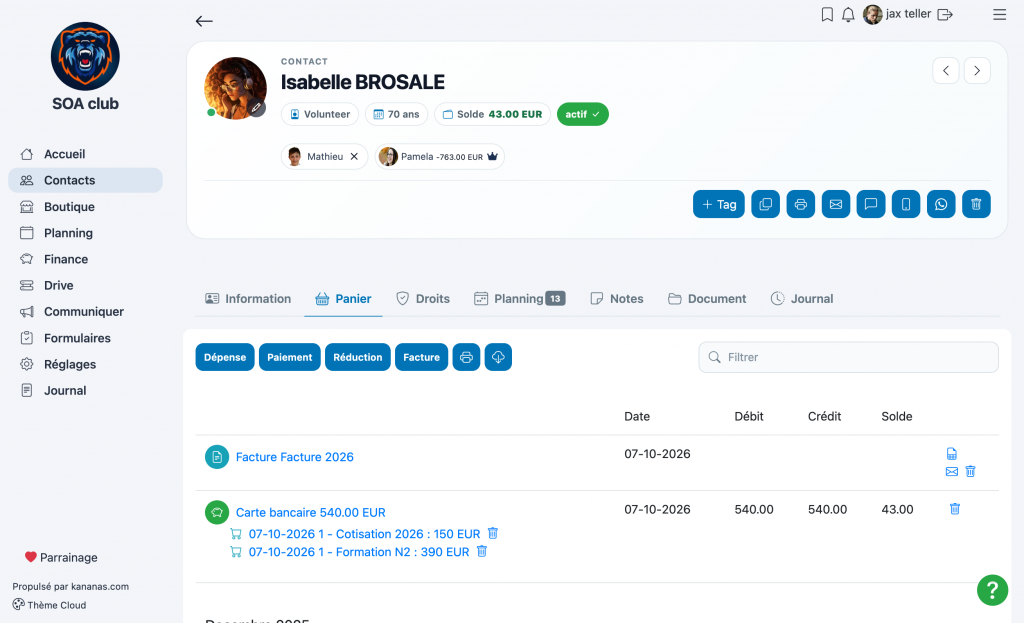Viewport: 1024px width, 623px height.
Task: Open the Formation N2 : 390 EUR link
Action: [x=359, y=552]
